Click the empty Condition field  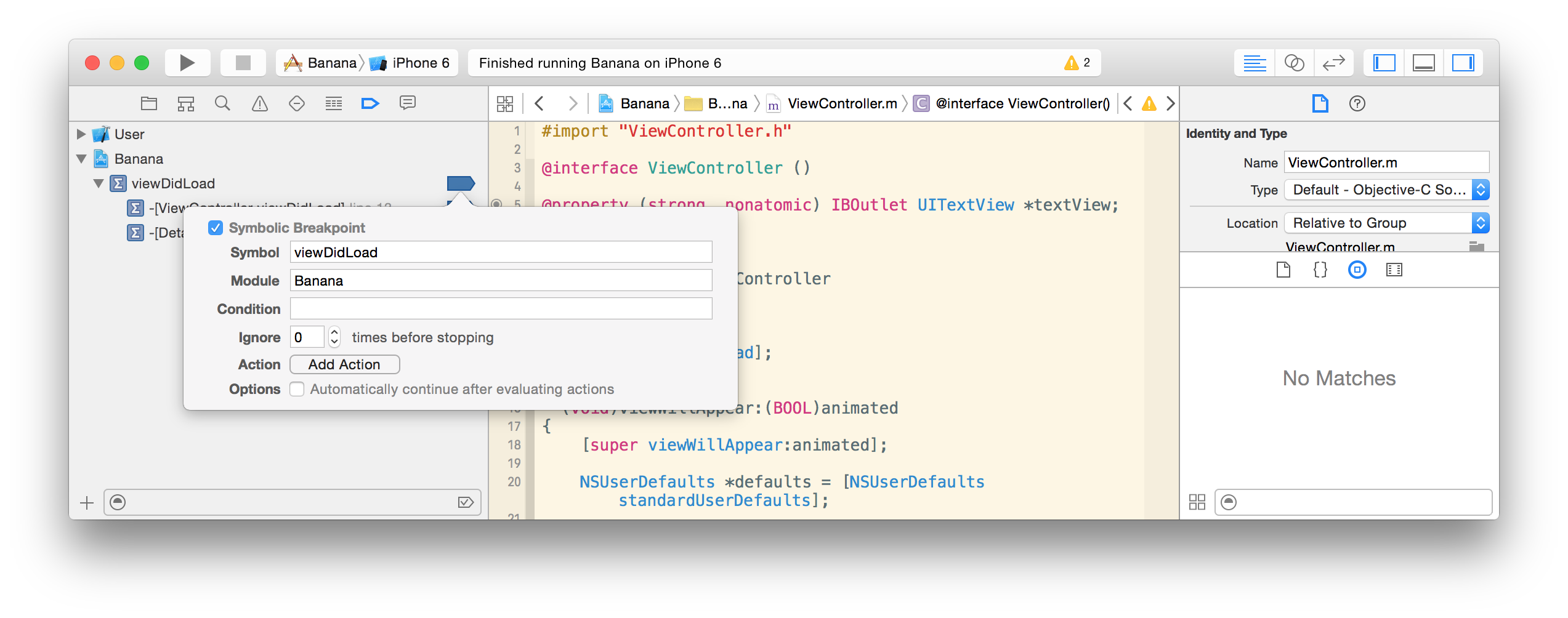pos(501,309)
